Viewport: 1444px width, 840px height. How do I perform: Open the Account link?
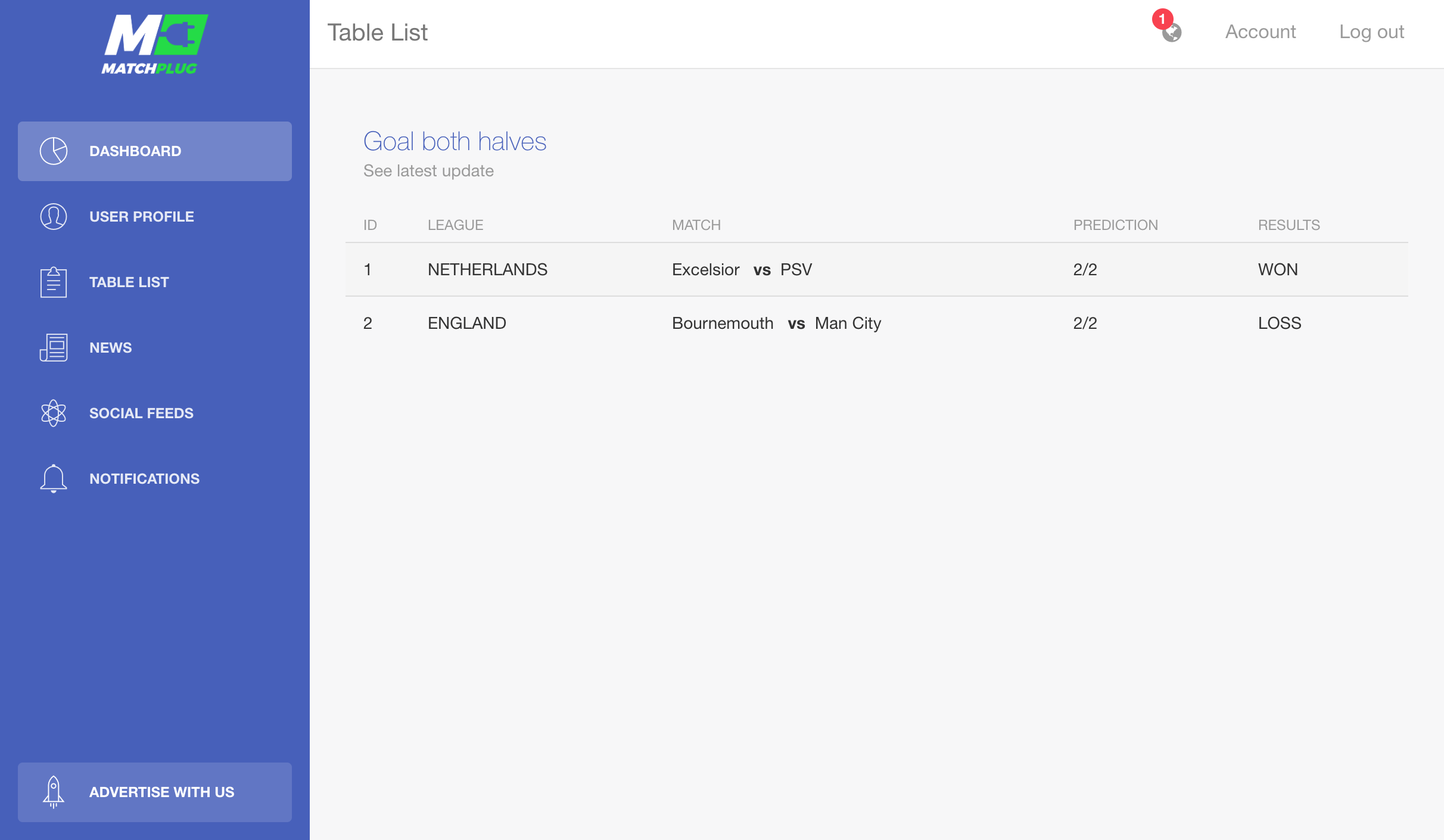tap(1261, 32)
